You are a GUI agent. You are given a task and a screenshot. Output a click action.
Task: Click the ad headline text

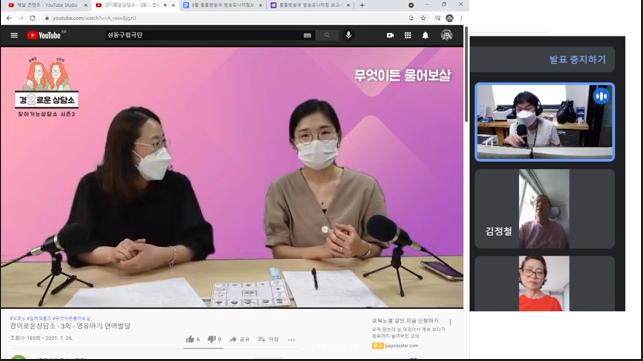click(405, 321)
